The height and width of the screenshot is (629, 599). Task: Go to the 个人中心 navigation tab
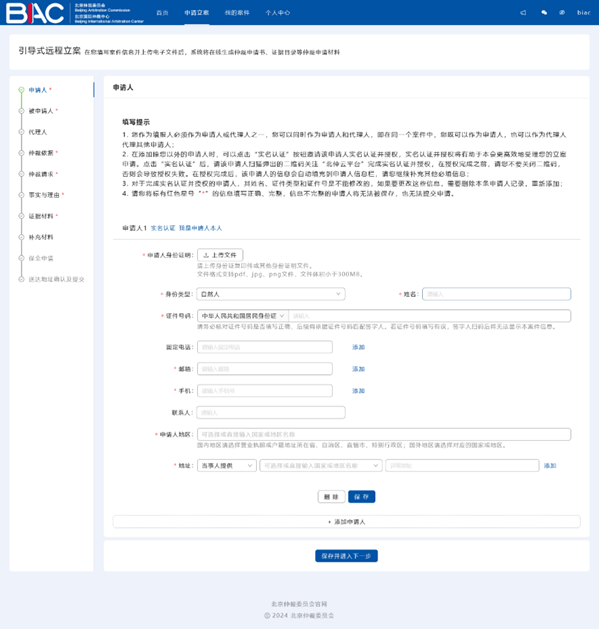[x=277, y=13]
